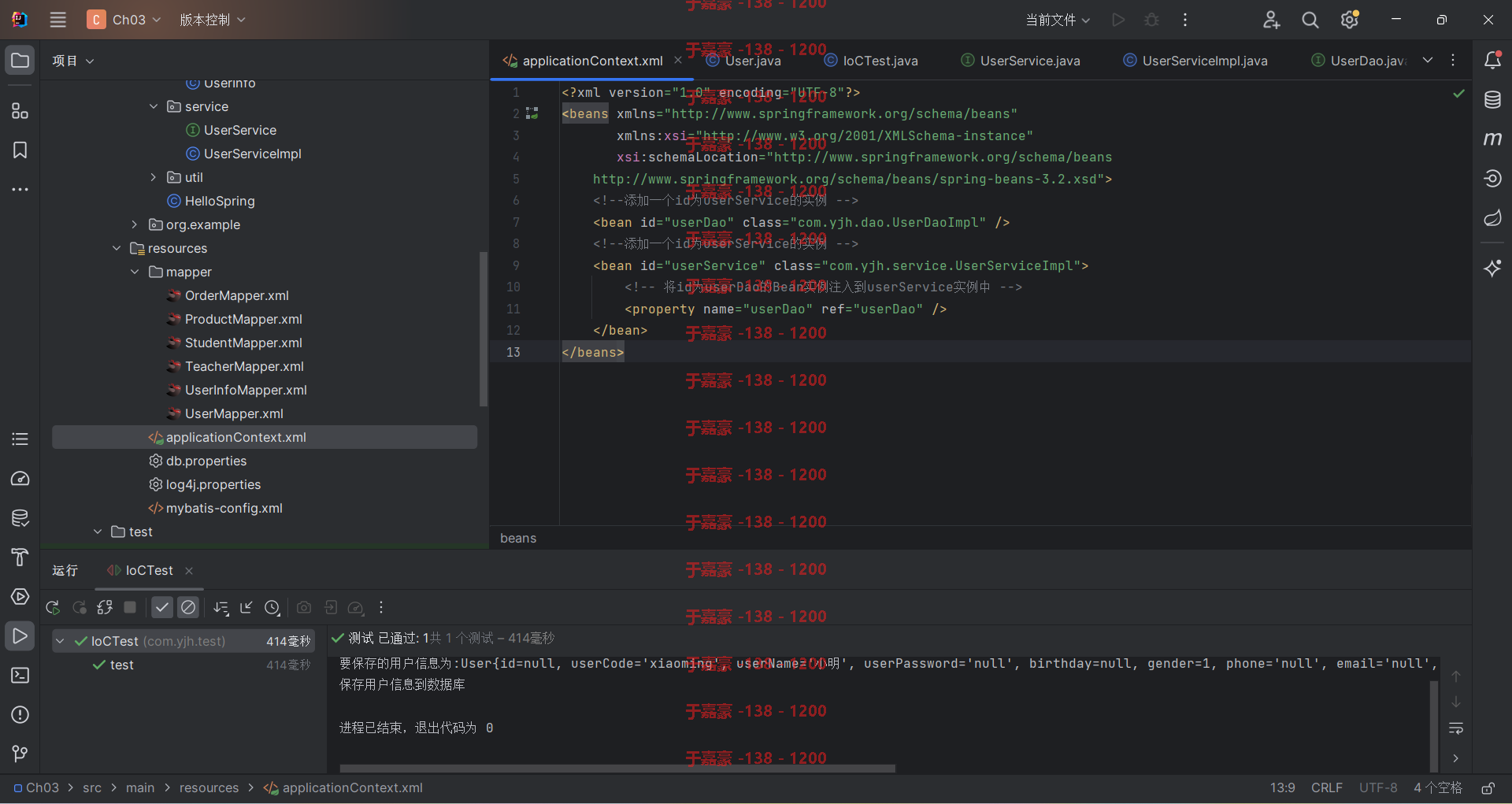Expand the org.example package
This screenshot has width=1512, height=804.
tap(135, 224)
